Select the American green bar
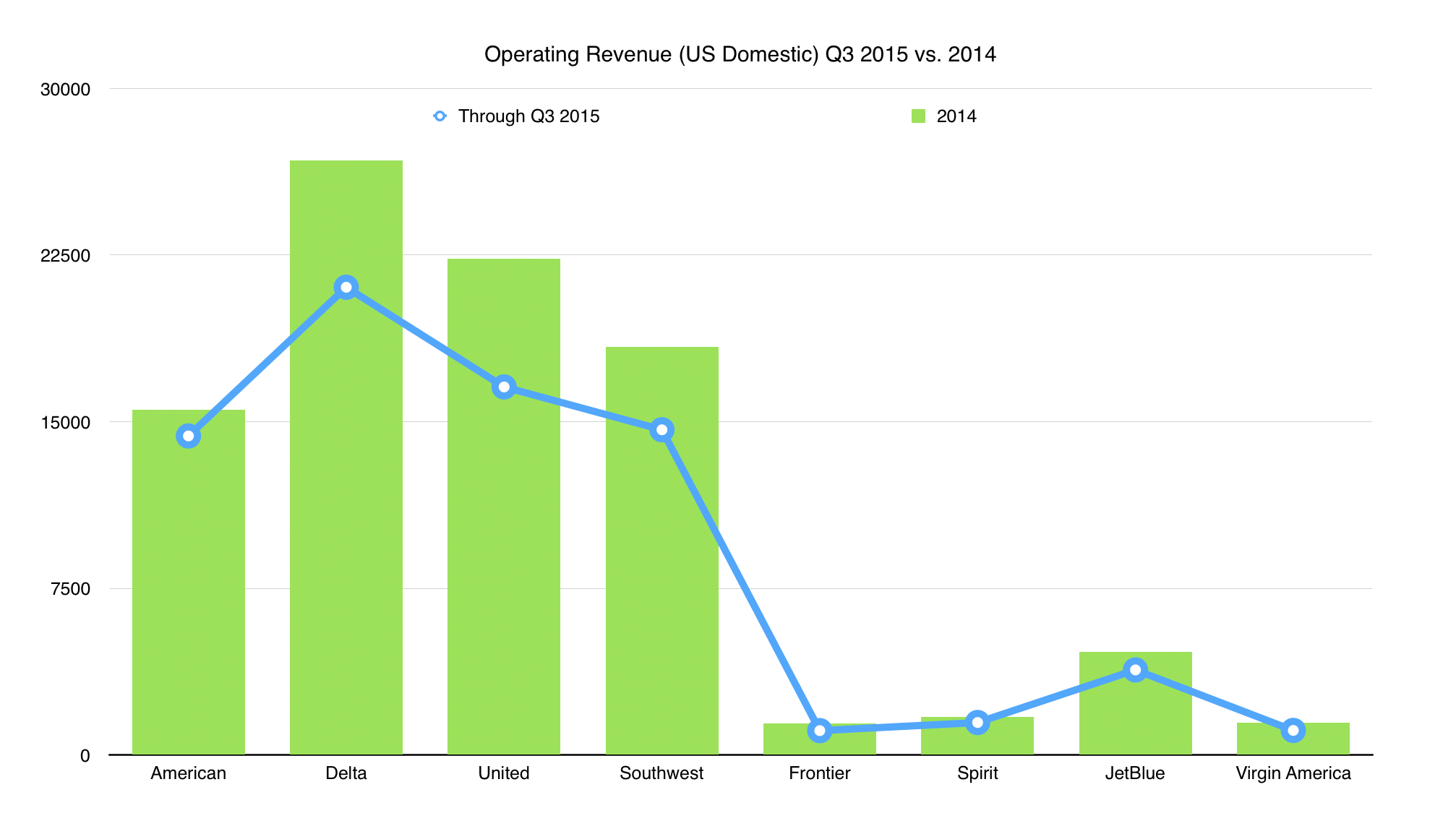The height and width of the screenshot is (821, 1456). click(189, 583)
